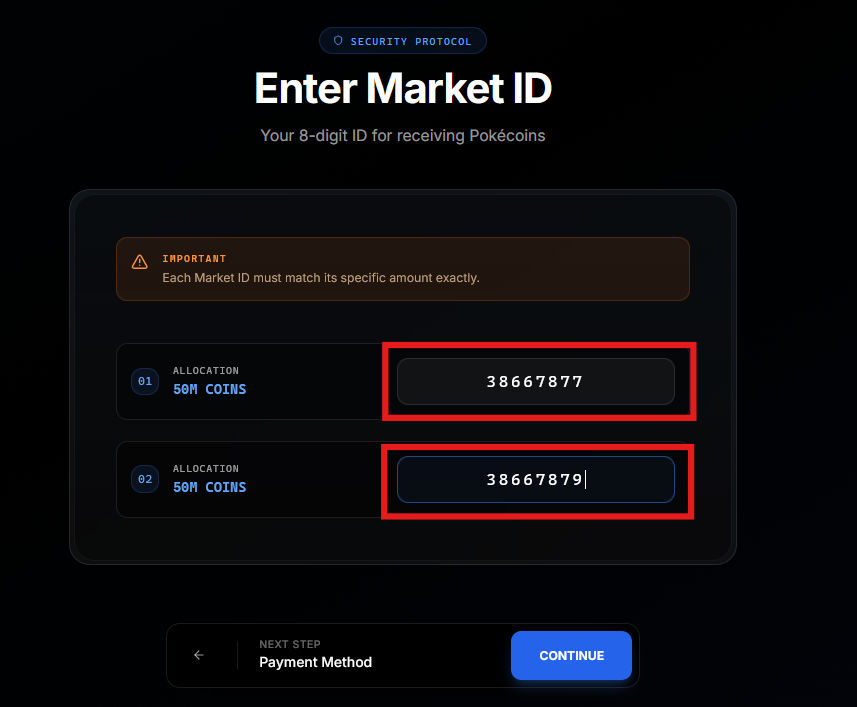Focus the Market ID field containing 38667879
857x707 pixels.
[x=535, y=479]
